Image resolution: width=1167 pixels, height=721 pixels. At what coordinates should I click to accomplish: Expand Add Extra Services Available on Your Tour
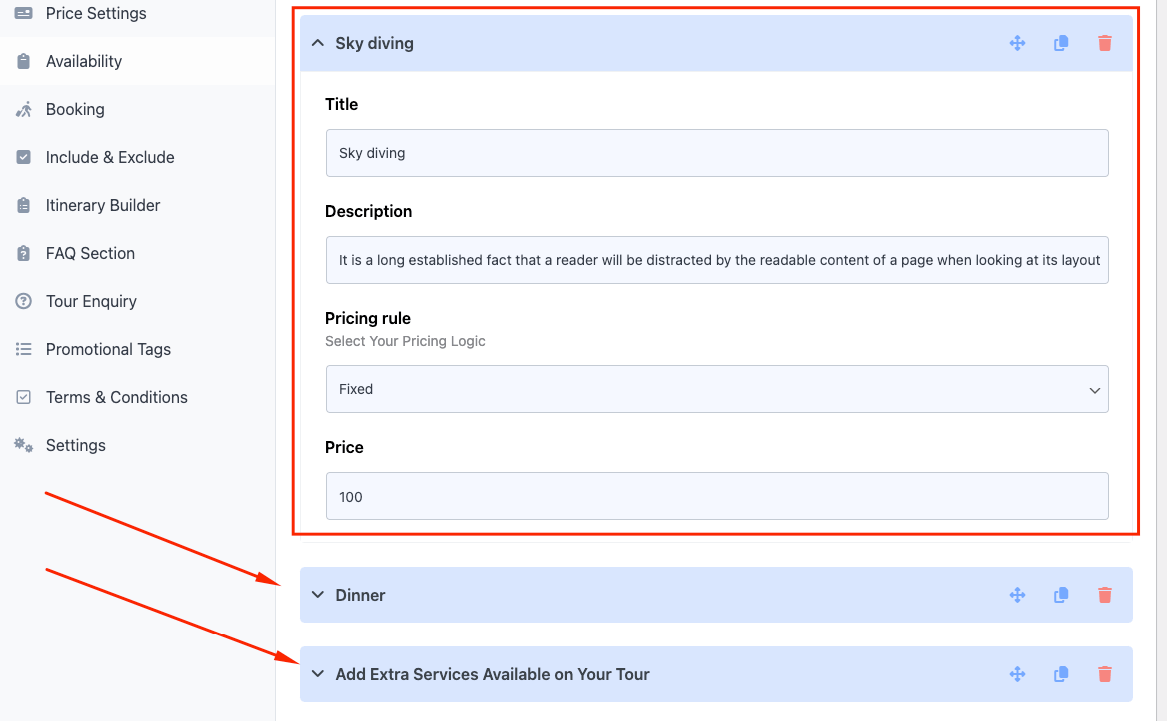click(x=318, y=674)
